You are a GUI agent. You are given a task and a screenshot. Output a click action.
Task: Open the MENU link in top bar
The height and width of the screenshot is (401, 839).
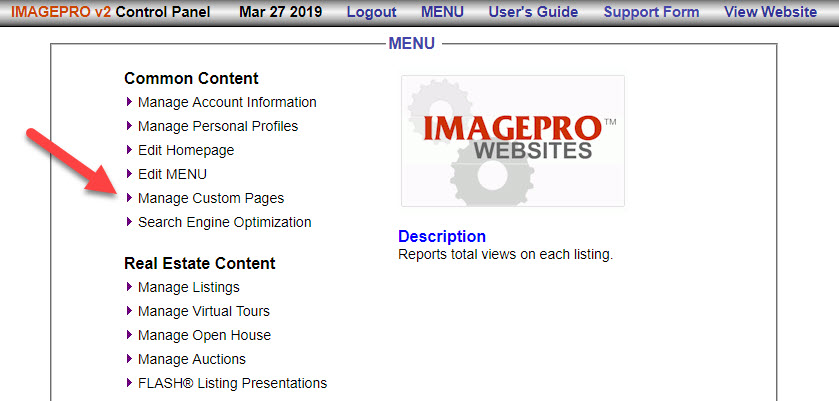click(442, 12)
